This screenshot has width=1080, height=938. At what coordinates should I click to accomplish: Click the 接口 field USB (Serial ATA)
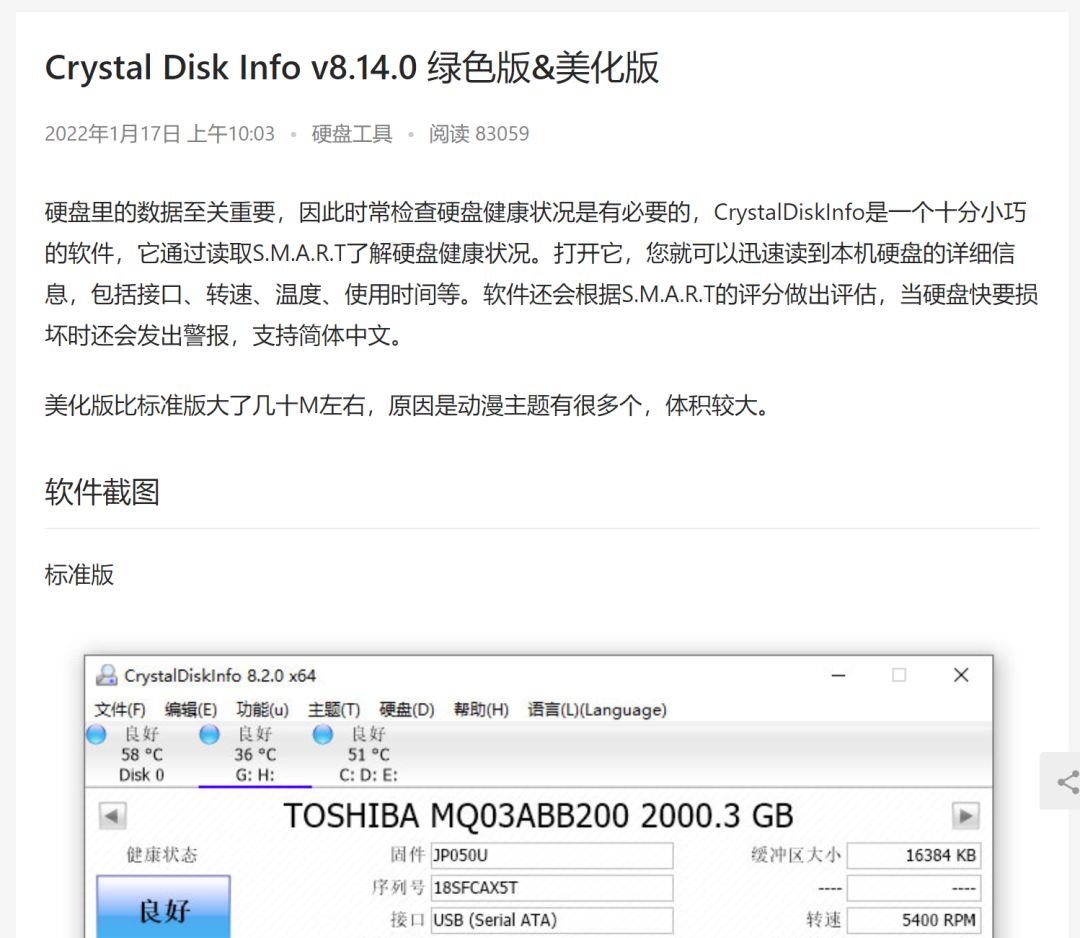552,920
